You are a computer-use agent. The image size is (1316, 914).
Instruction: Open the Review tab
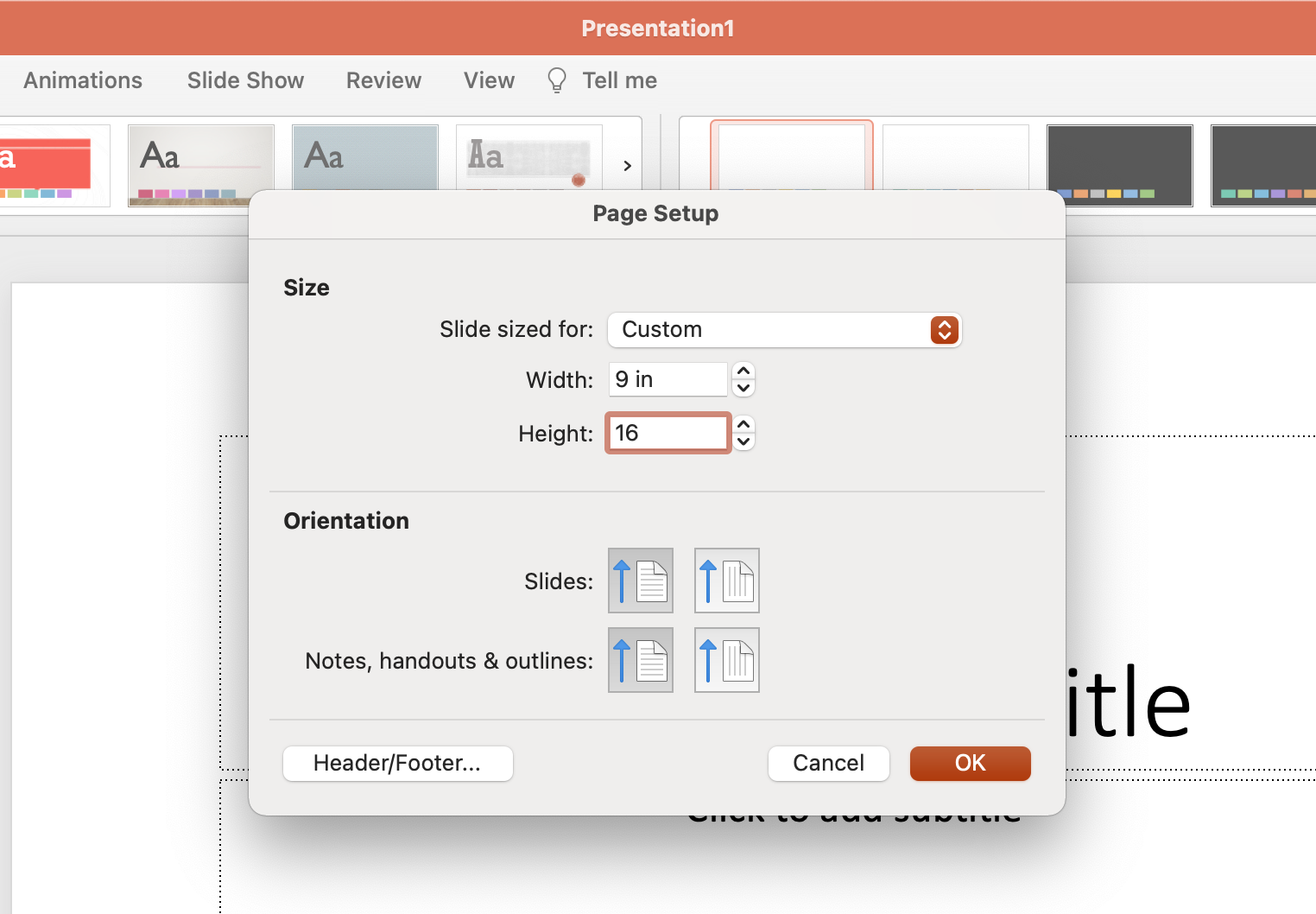click(384, 80)
